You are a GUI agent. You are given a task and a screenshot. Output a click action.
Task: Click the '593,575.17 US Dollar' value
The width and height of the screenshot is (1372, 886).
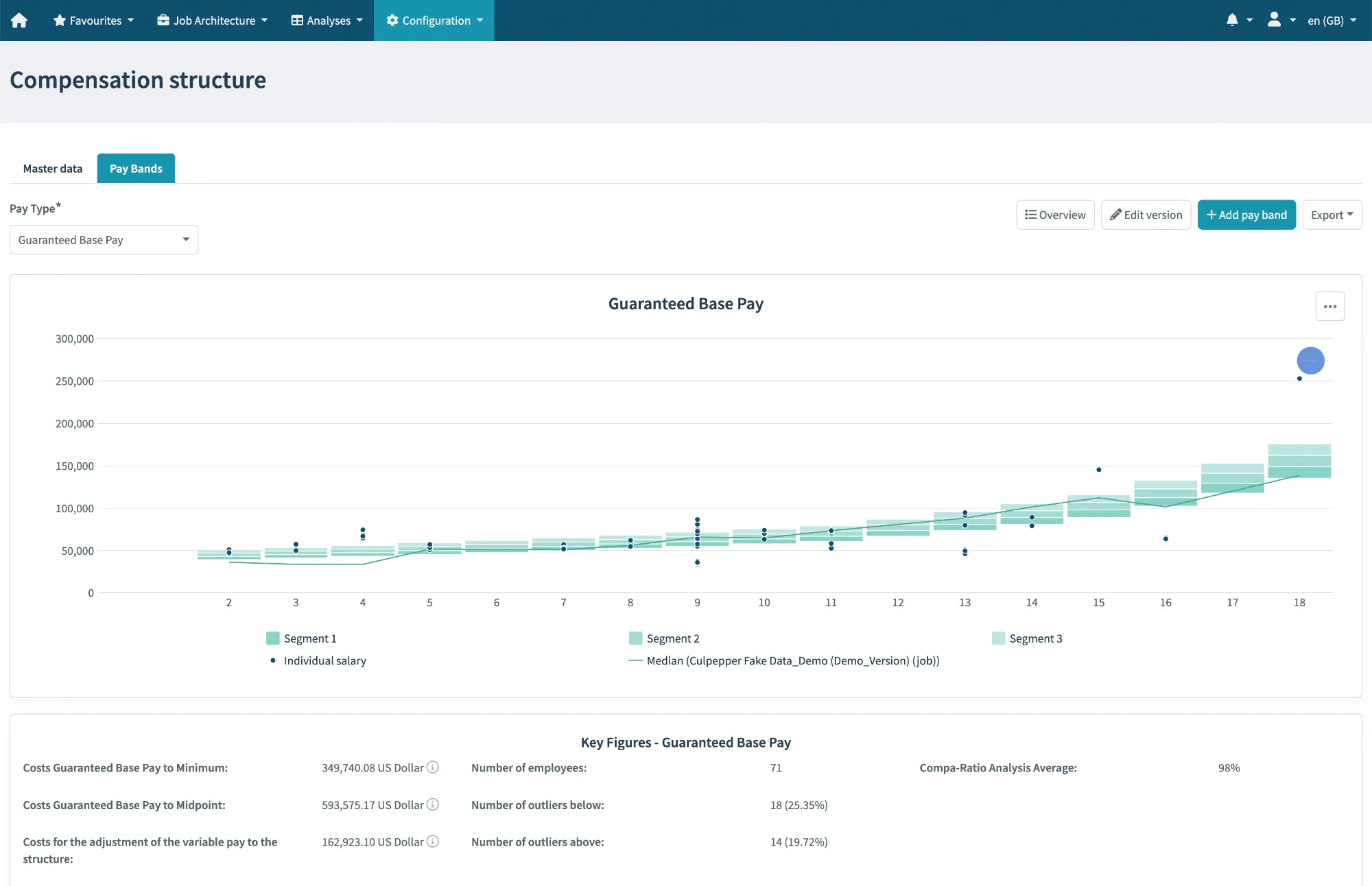[x=372, y=805]
